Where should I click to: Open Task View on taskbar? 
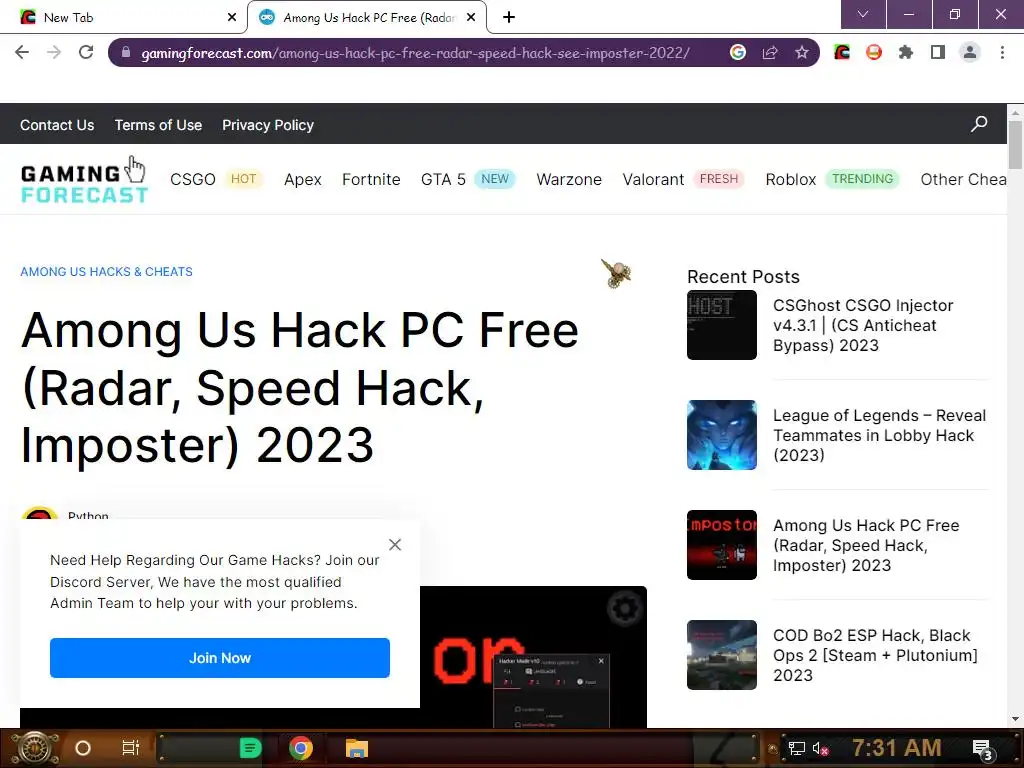(x=131, y=748)
